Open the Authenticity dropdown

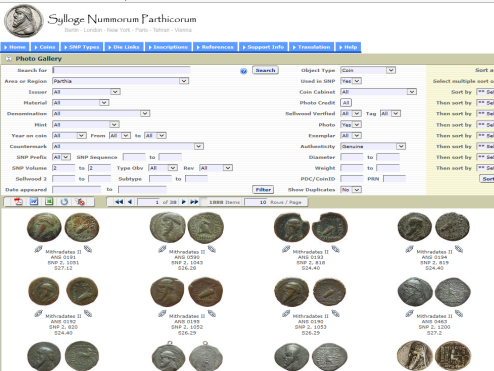[x=401, y=146]
